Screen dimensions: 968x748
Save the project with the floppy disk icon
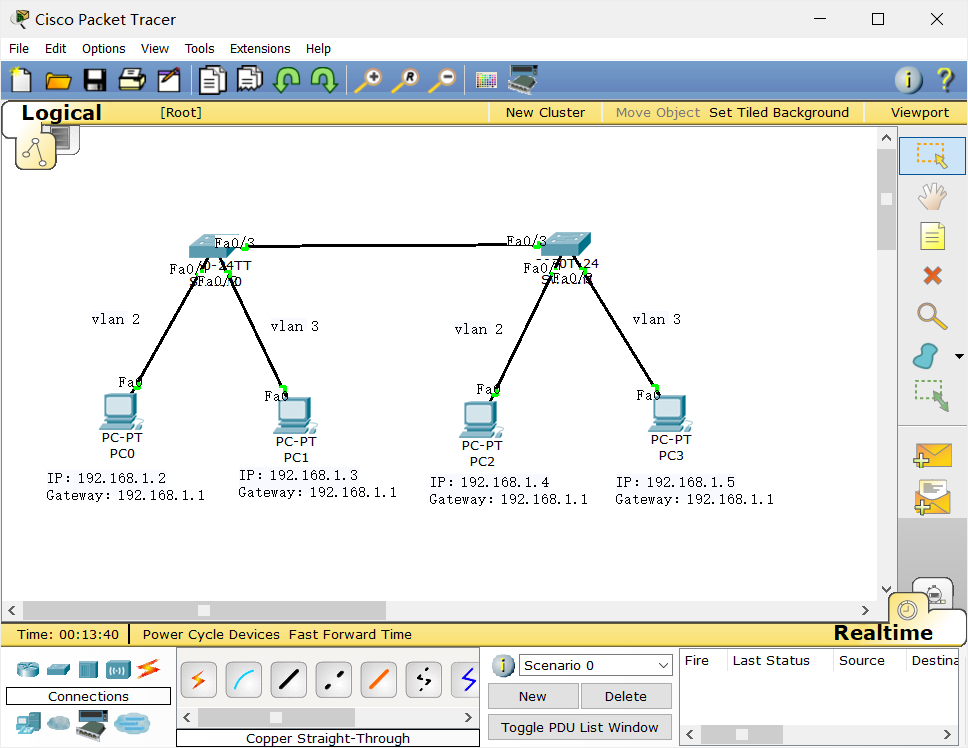pos(95,80)
